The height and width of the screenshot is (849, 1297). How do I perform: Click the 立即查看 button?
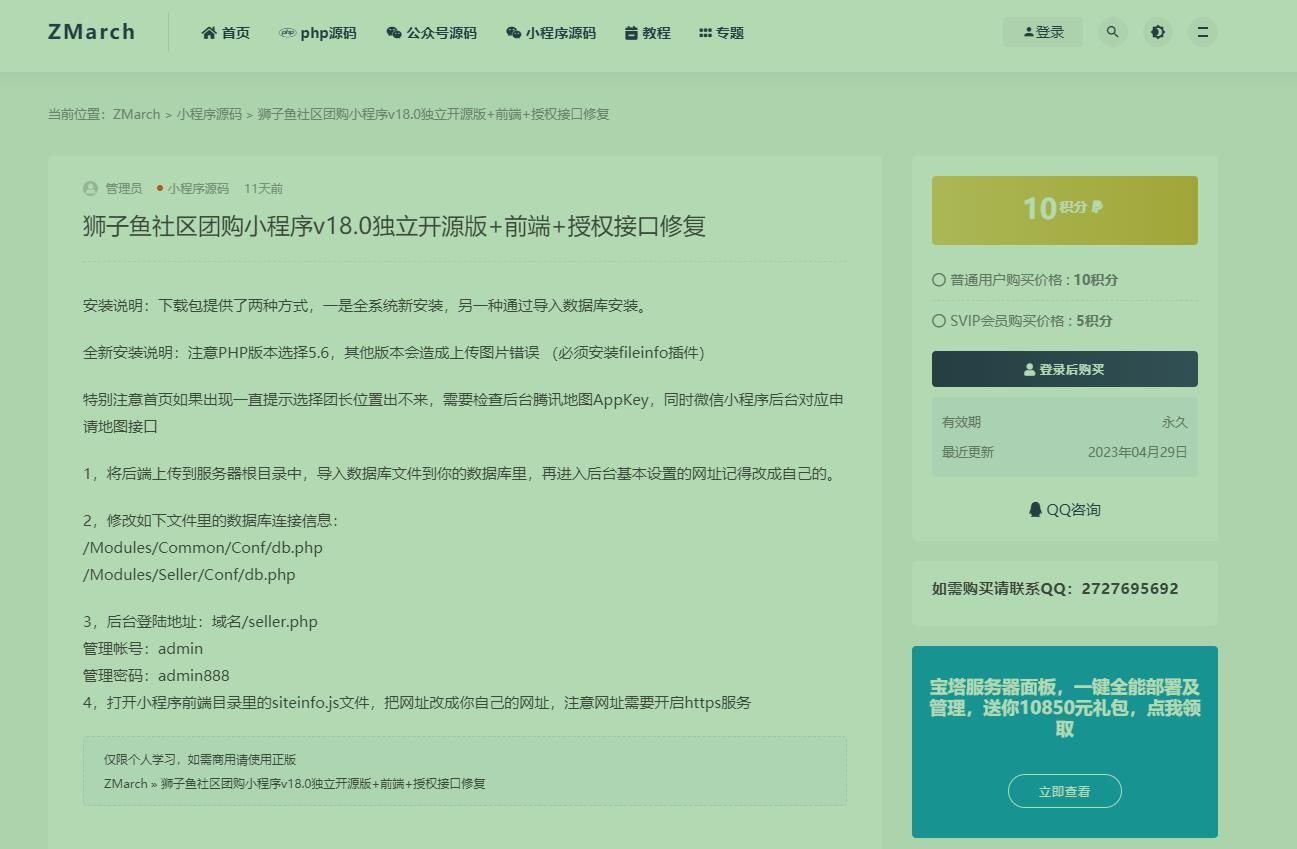(x=1064, y=791)
